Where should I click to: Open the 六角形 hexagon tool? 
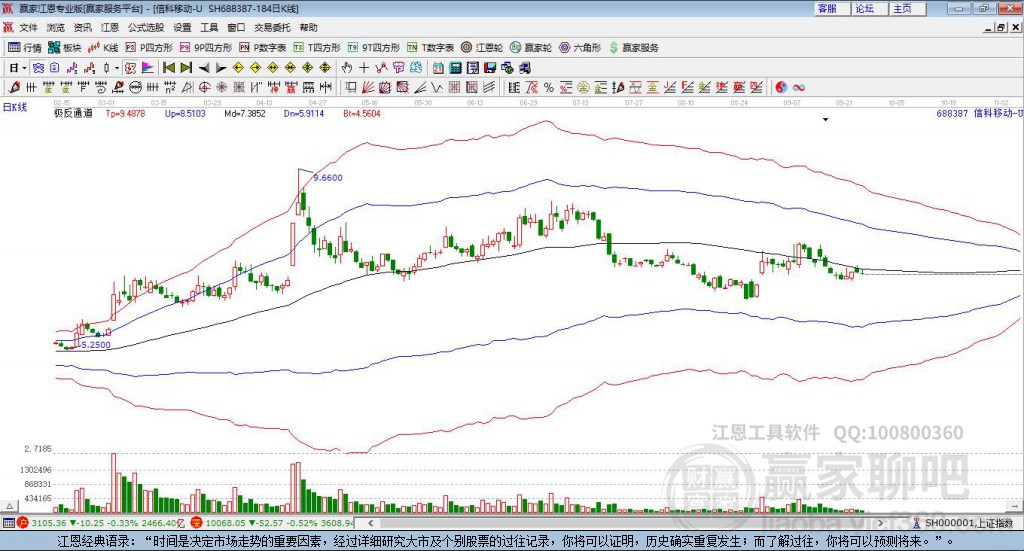point(580,48)
